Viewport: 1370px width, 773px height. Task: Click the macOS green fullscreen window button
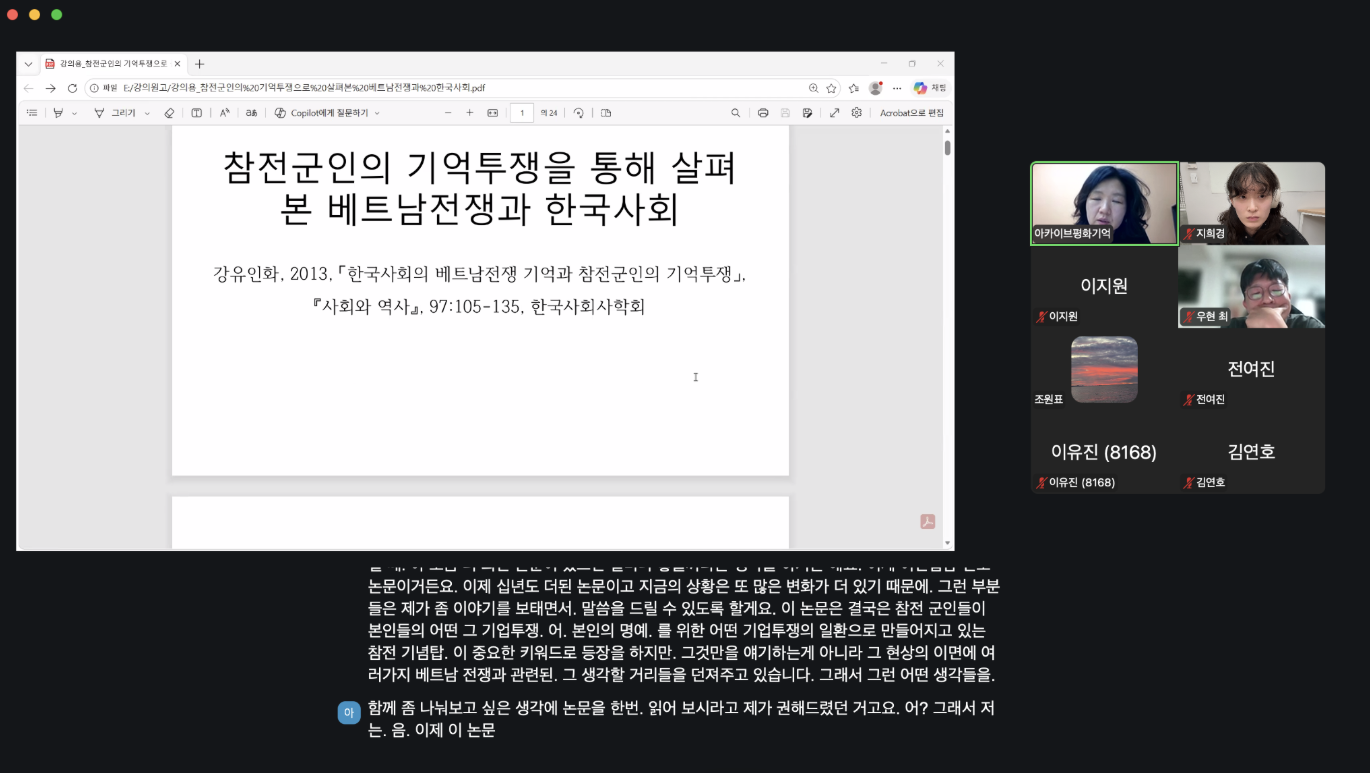tap(56, 14)
